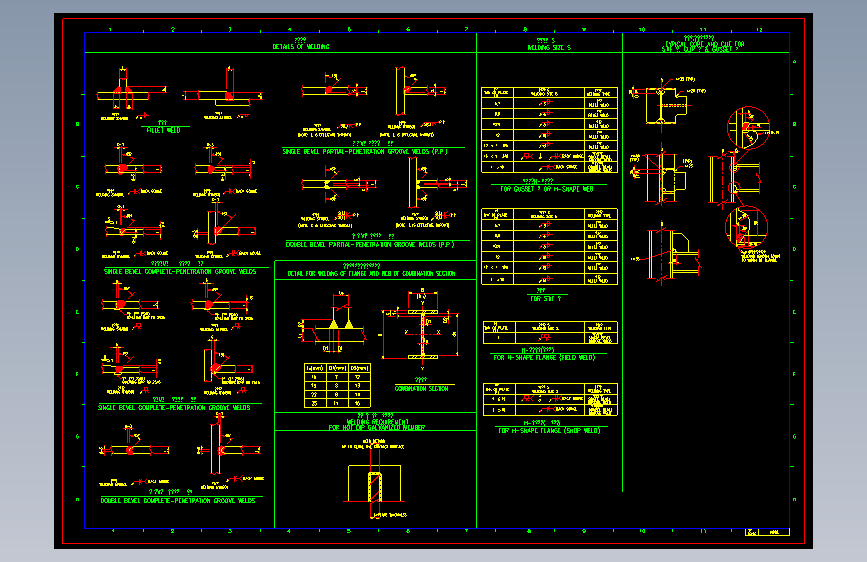The image size is (867, 562).
Task: Click the 'WELDING SIZE S' column title
Action: (x=549, y=48)
